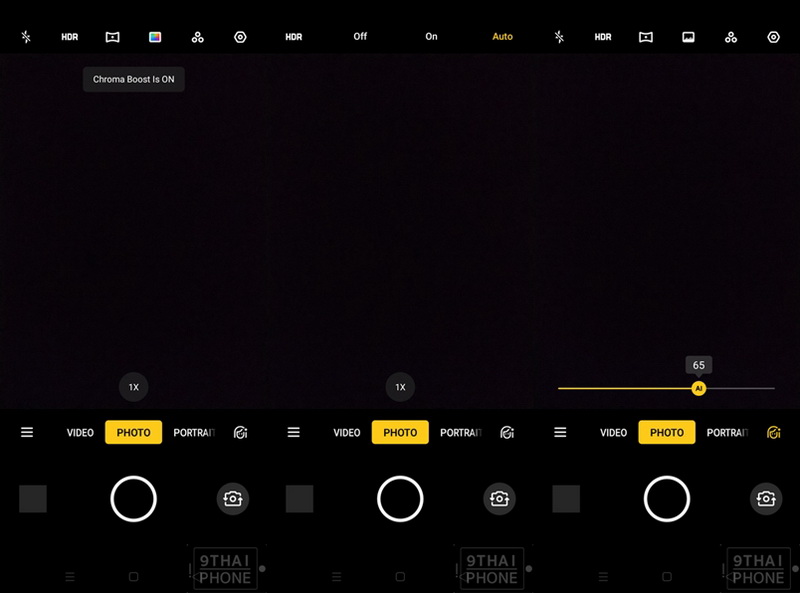Viewport: 800px width, 593px height.
Task: Tap 1X zoom in Chroma Boost ON screen
Action: (134, 387)
